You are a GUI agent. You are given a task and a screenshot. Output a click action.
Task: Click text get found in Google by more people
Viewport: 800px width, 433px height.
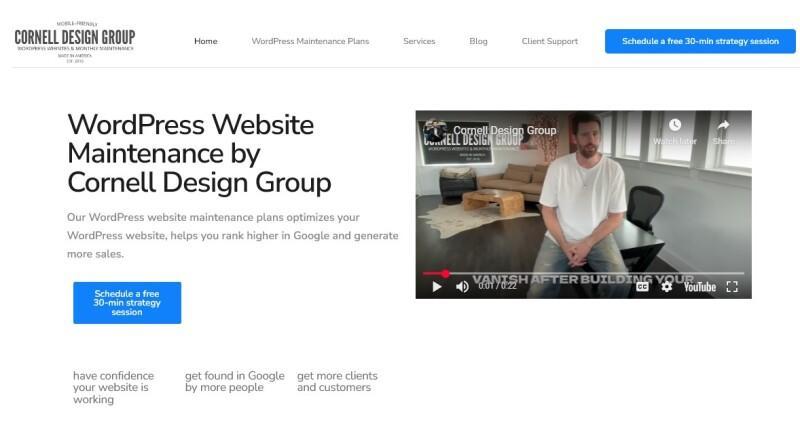(x=235, y=381)
